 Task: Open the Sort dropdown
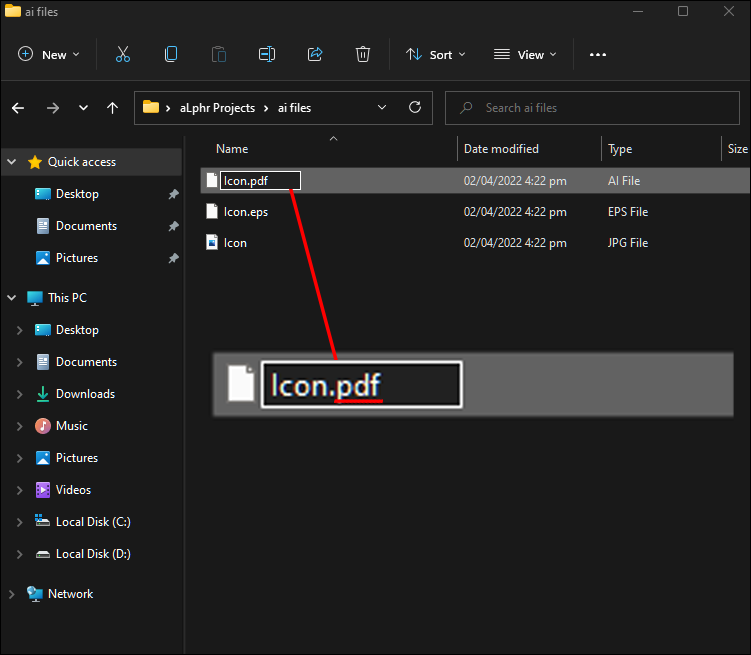(435, 55)
